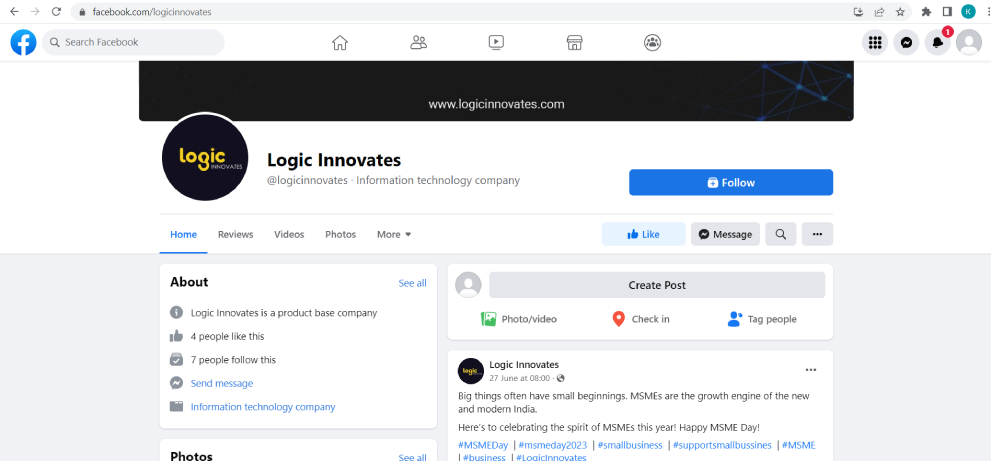Click the Search Facebook input field
The height and width of the screenshot is (461, 991).
pyautogui.click(x=133, y=42)
